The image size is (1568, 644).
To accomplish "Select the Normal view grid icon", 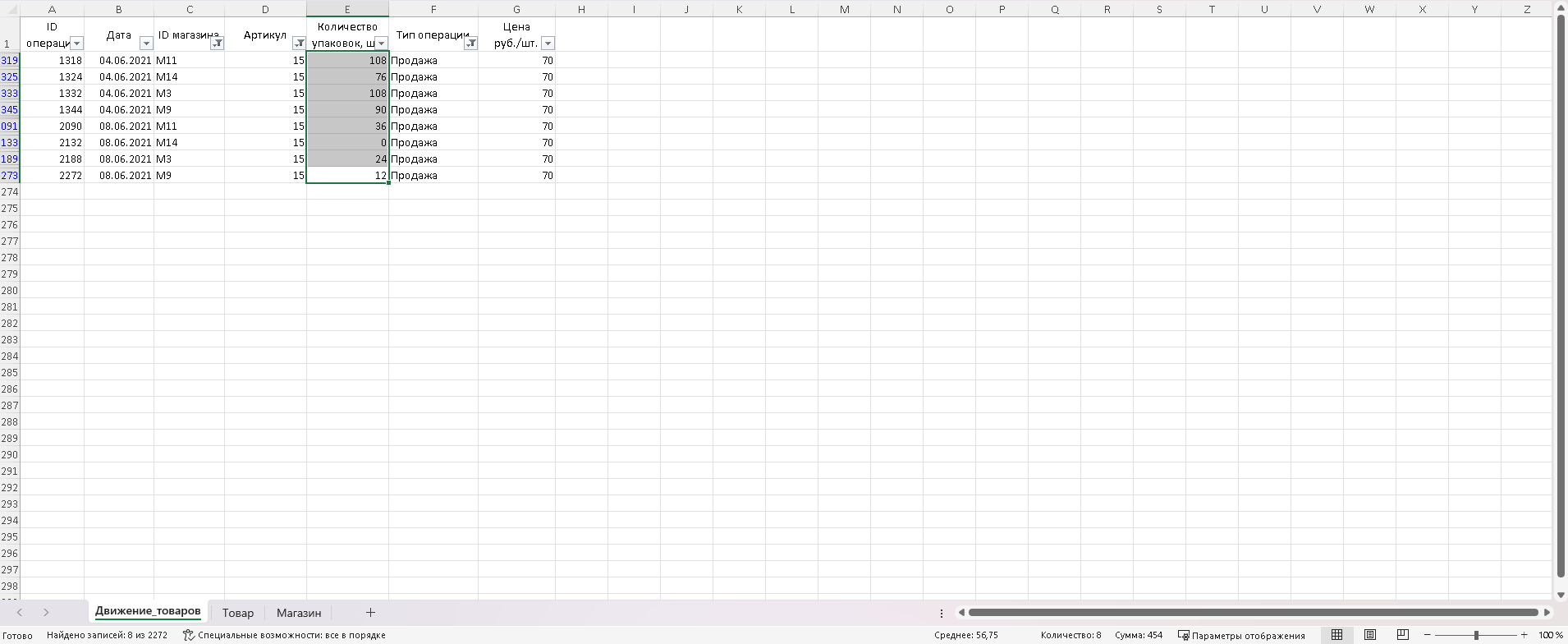I will click(x=1337, y=635).
